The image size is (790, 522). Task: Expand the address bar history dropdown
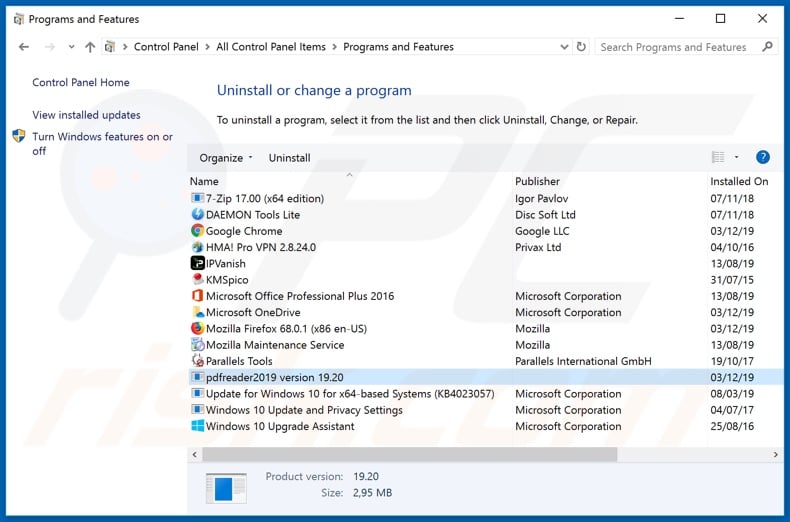pyautogui.click(x=564, y=47)
